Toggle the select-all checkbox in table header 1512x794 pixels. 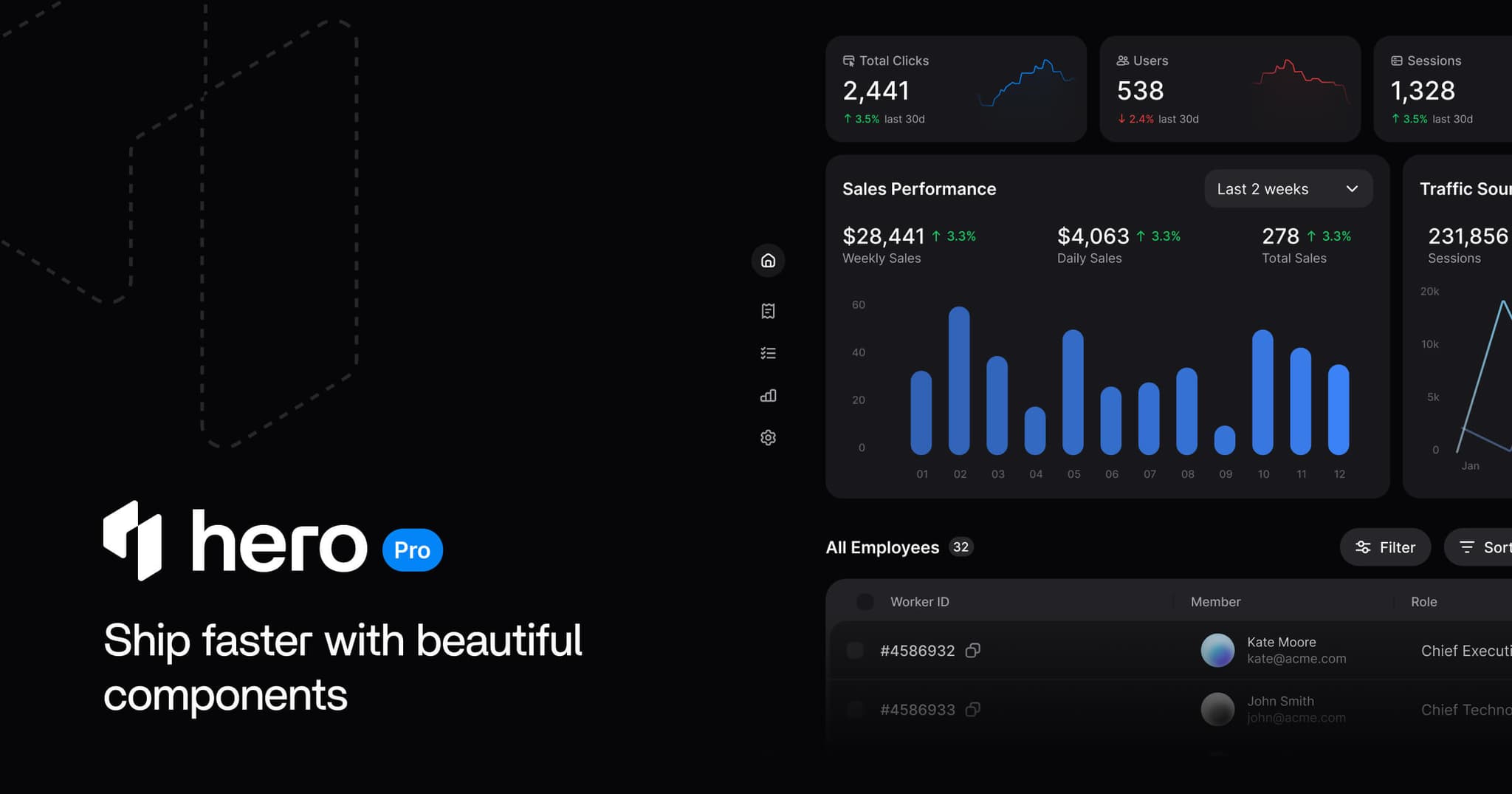pos(865,602)
